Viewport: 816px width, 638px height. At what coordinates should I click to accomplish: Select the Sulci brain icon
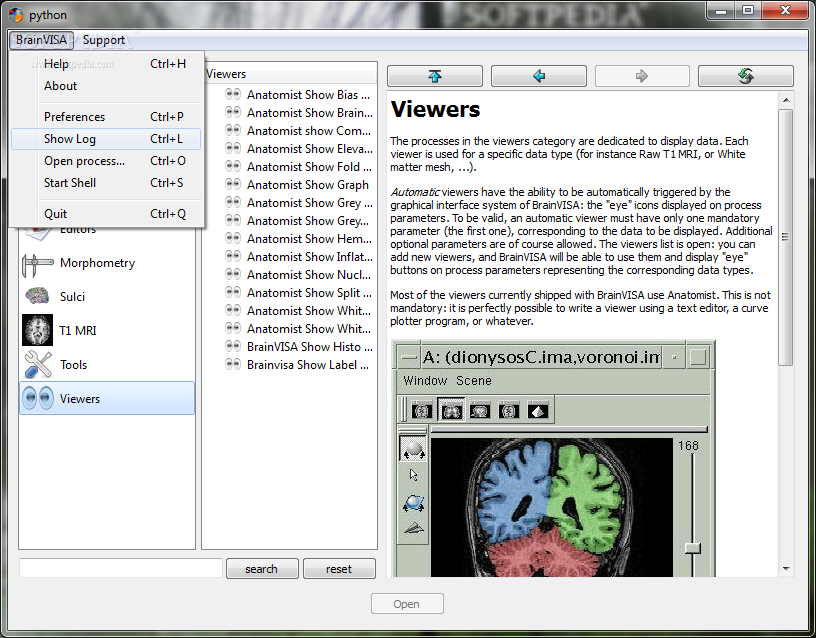(x=37, y=296)
